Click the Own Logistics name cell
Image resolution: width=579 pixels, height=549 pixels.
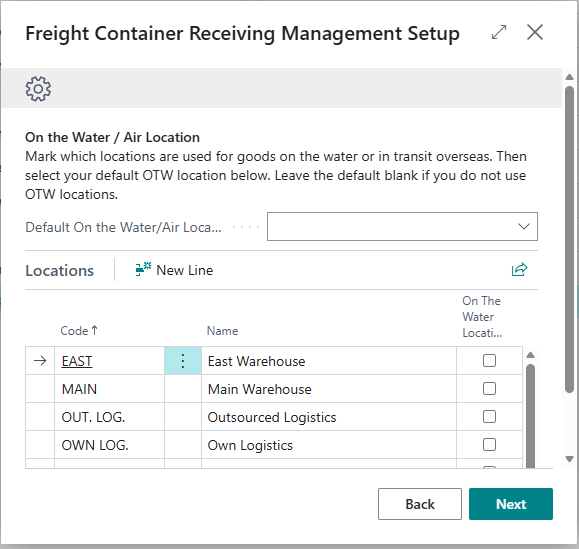[329, 445]
